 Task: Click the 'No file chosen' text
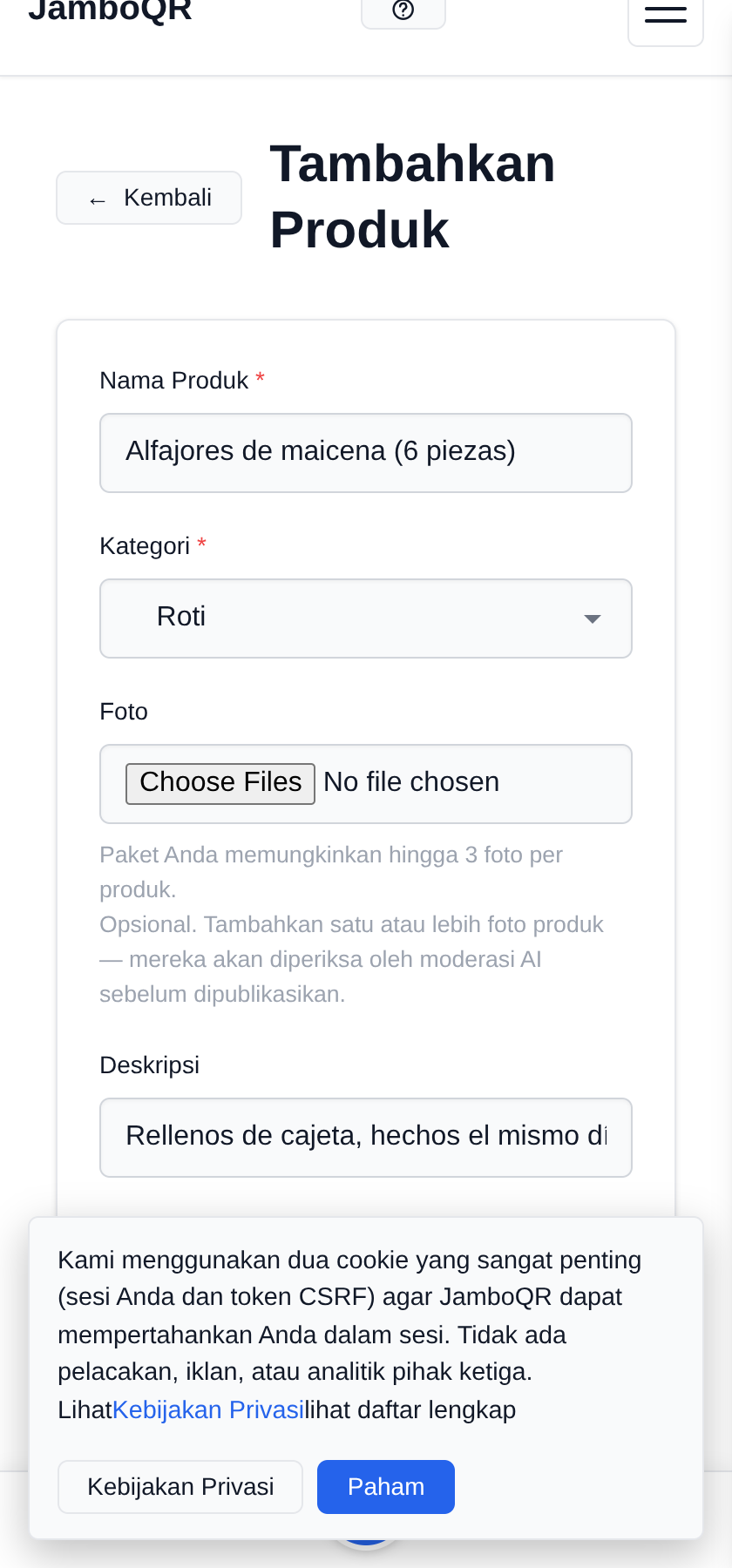411,782
